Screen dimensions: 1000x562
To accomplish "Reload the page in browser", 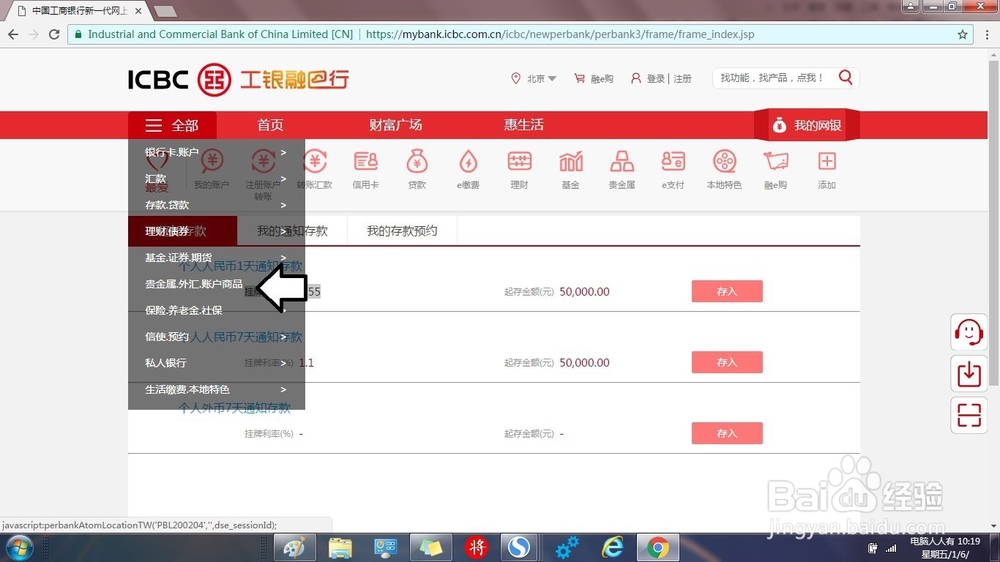I will 54,34.
